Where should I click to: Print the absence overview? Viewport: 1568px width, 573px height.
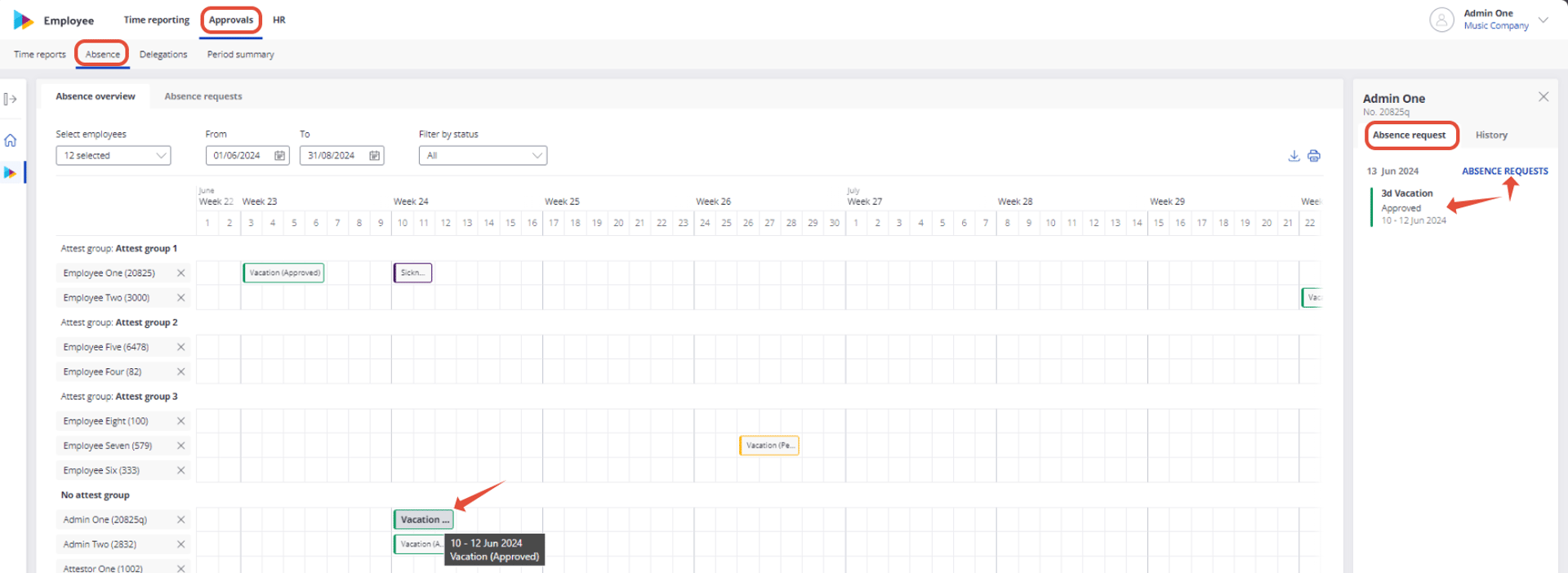tap(1313, 156)
